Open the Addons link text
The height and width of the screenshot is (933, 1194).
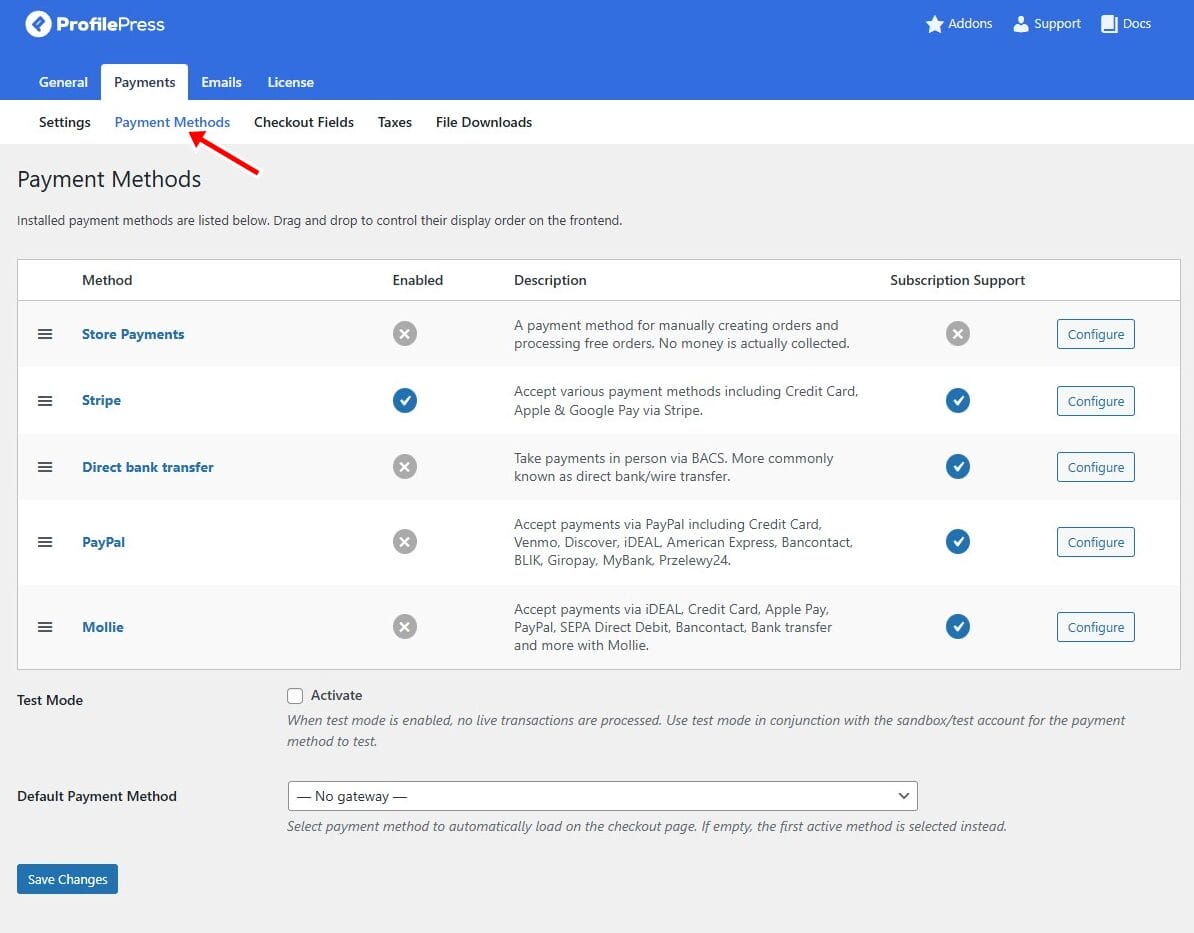[970, 24]
